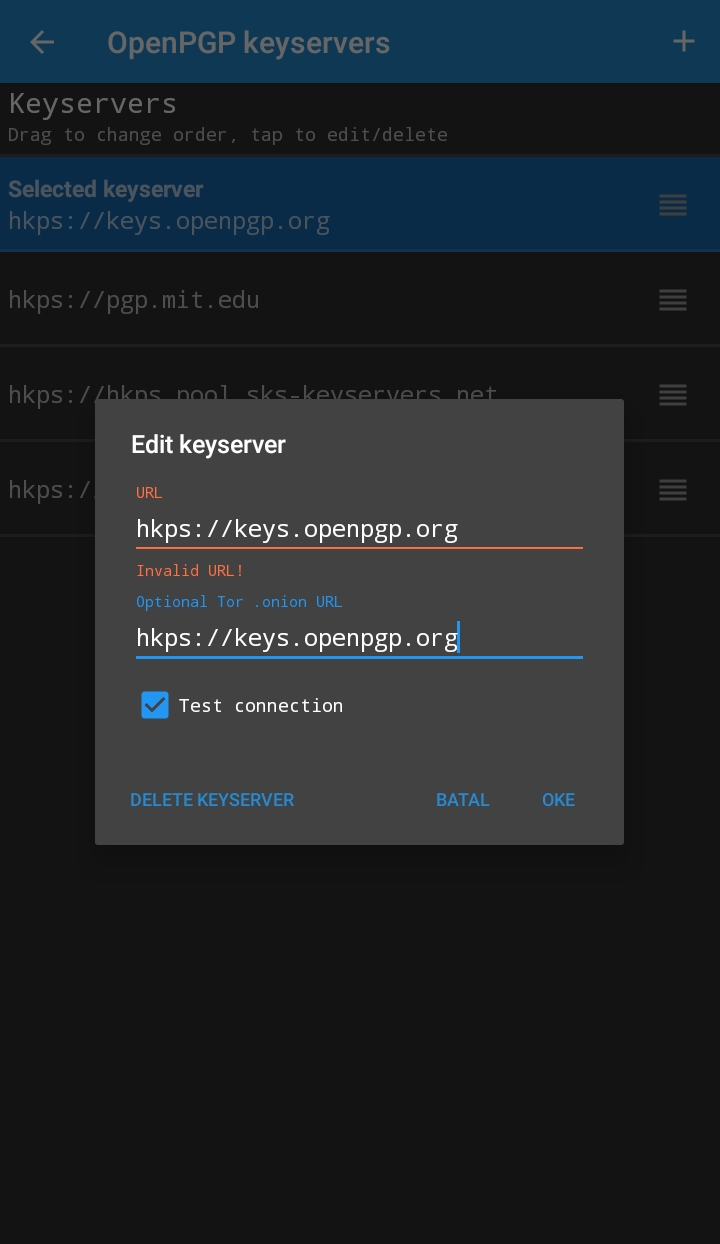Viewport: 720px width, 1244px height.
Task: Grab the drag handle of the bottom keyserver entry
Action: pyautogui.click(x=673, y=490)
